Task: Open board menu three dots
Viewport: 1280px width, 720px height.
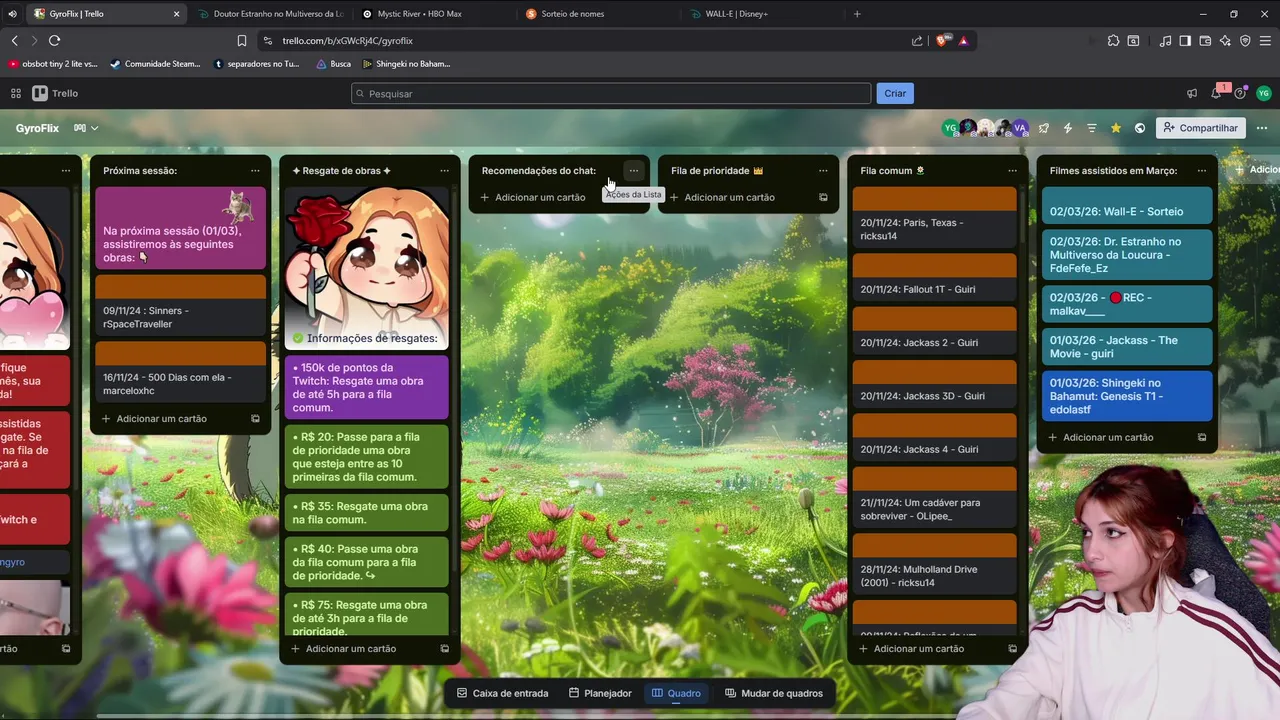Action: [1260, 128]
